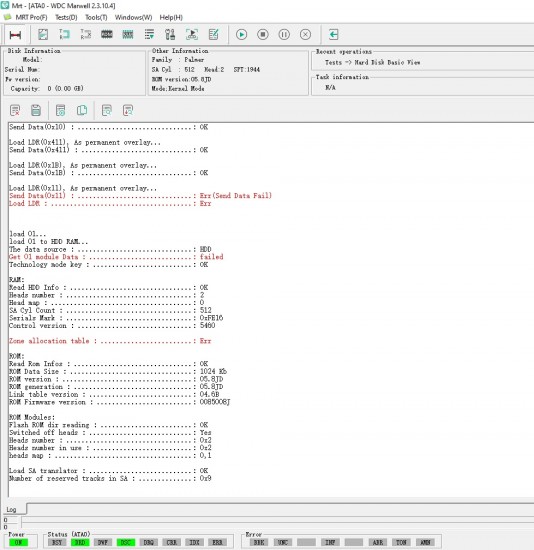Open the Windows(W) menu
Viewport: 534px width, 550px height.
(x=133, y=17)
